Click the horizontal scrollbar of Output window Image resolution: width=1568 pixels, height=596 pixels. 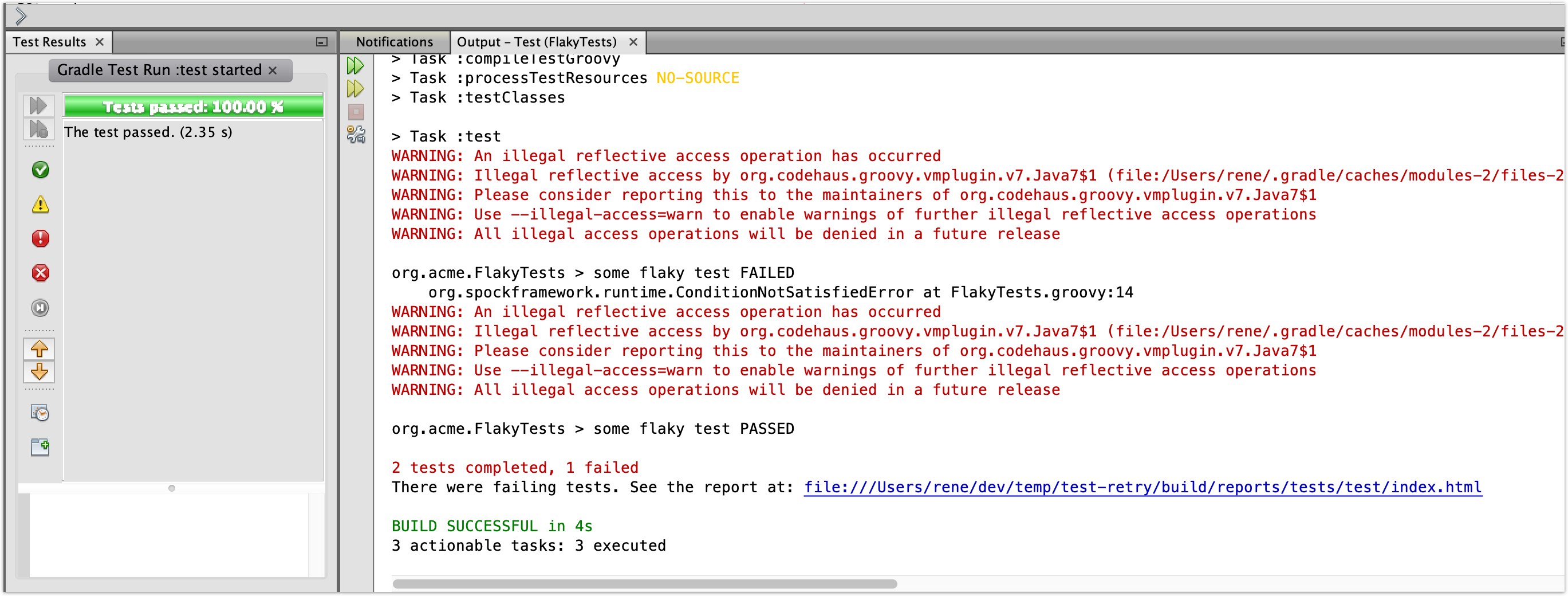pos(645,584)
